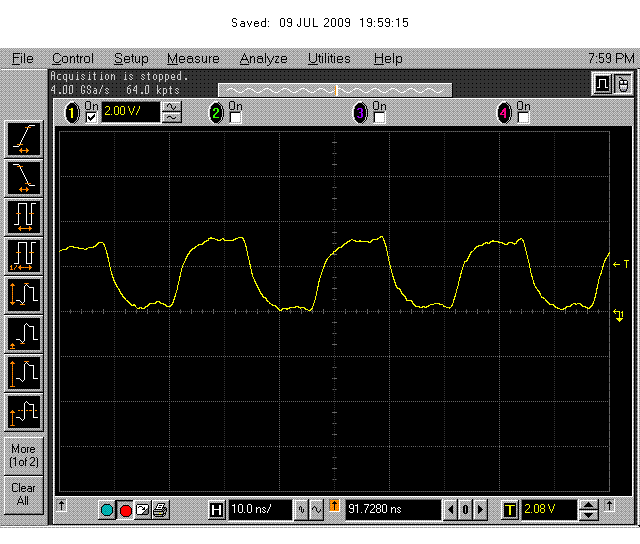
Task: Click the trigger level up stepper arrow
Action: [589, 505]
